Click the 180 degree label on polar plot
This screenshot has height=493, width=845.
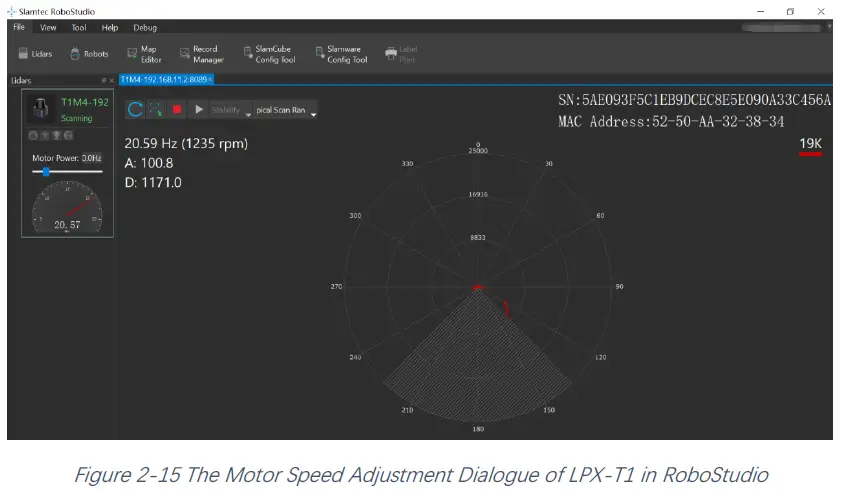coord(478,429)
